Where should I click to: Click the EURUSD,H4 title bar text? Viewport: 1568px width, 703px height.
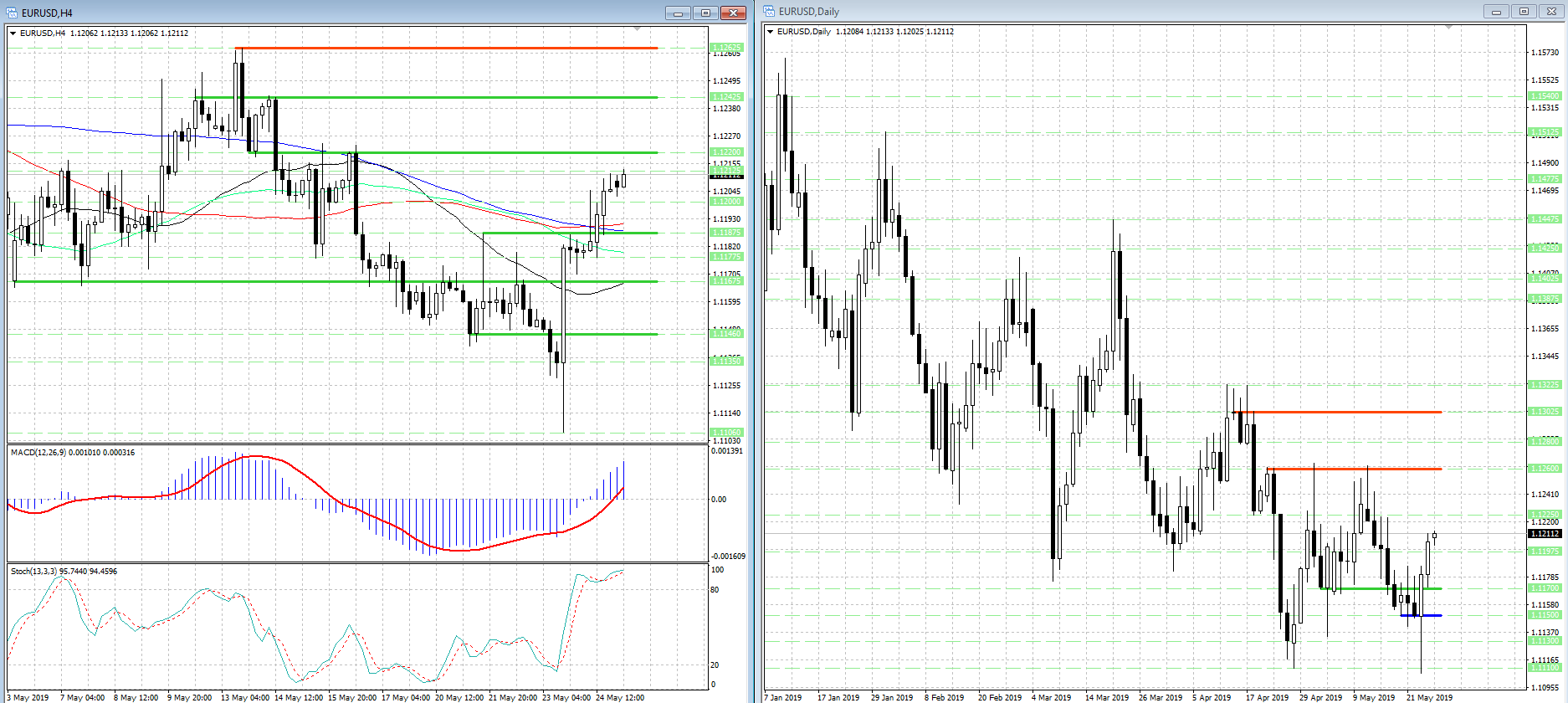pos(47,13)
